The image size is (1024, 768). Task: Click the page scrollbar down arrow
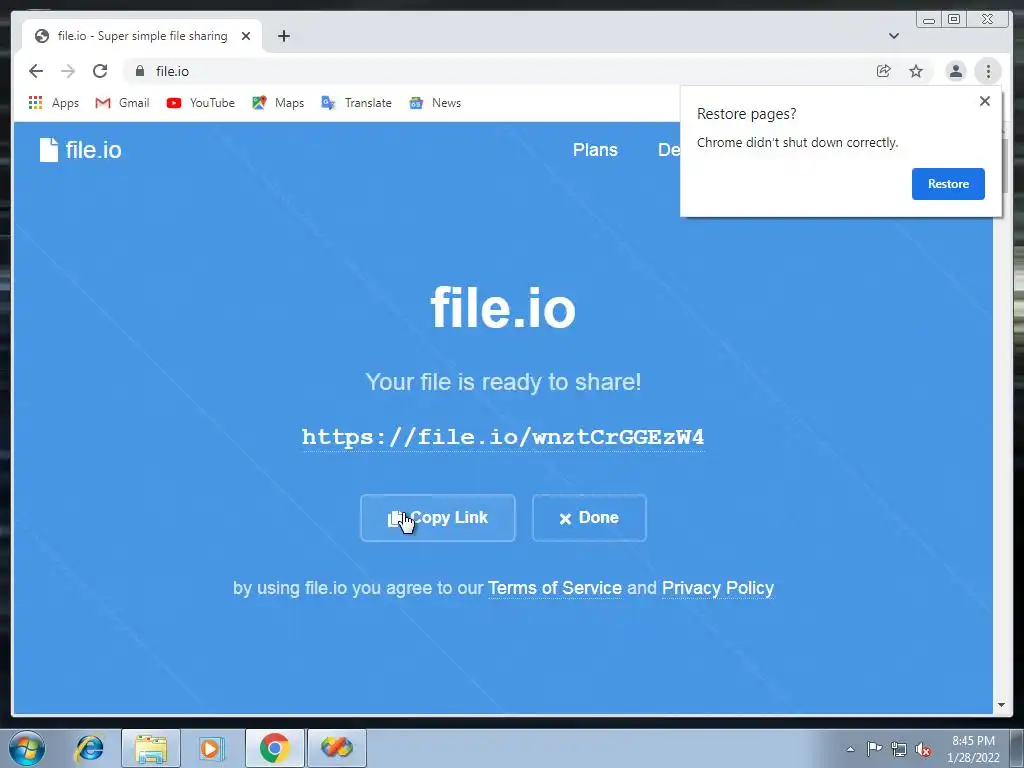[x=1001, y=705]
